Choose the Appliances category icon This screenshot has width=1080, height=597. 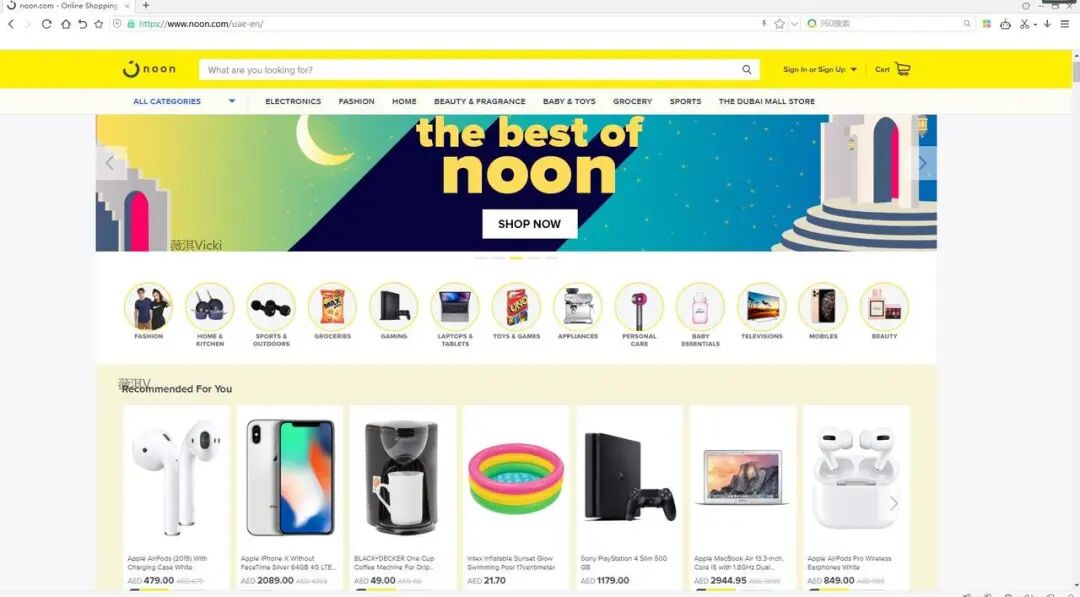pyautogui.click(x=577, y=306)
